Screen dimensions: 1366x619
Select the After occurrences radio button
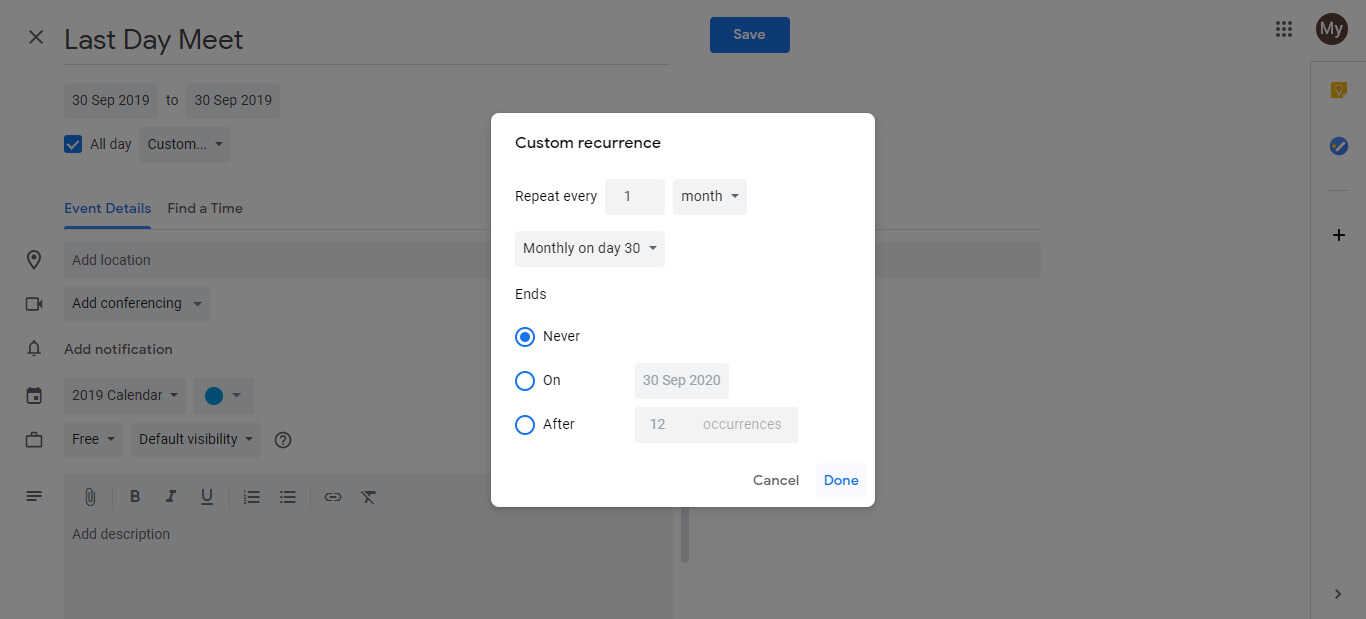click(x=525, y=425)
